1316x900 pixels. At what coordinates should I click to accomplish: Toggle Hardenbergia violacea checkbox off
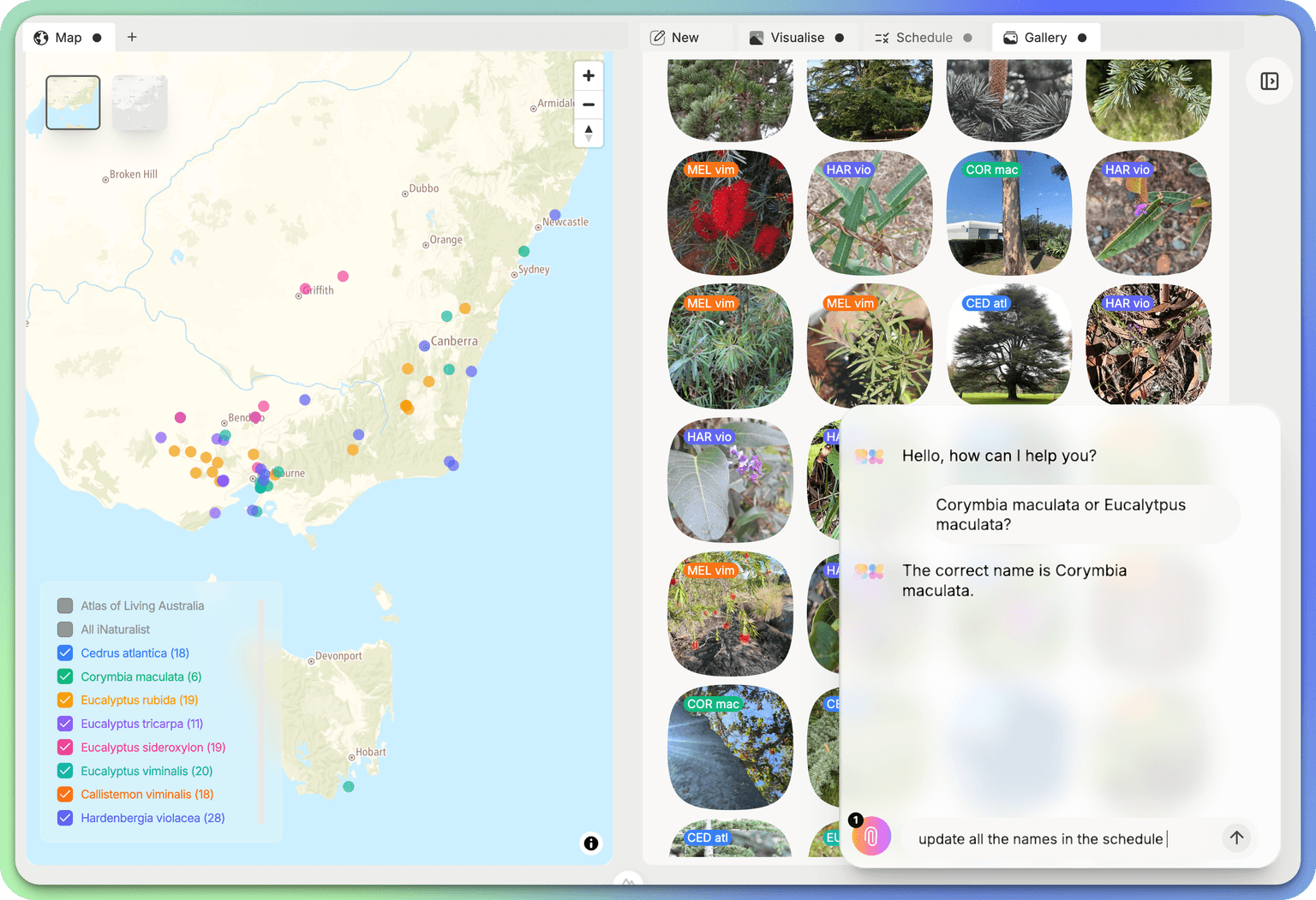65,818
